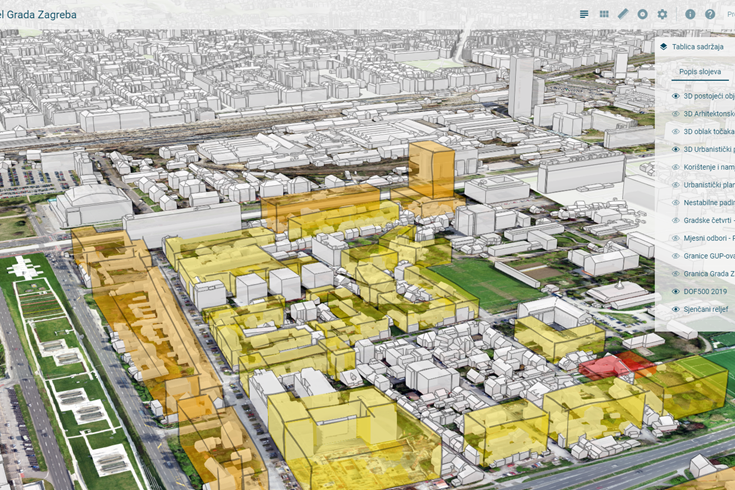The width and height of the screenshot is (735, 490).
Task: Hide the DOF500 2019 layer
Action: pos(675,291)
